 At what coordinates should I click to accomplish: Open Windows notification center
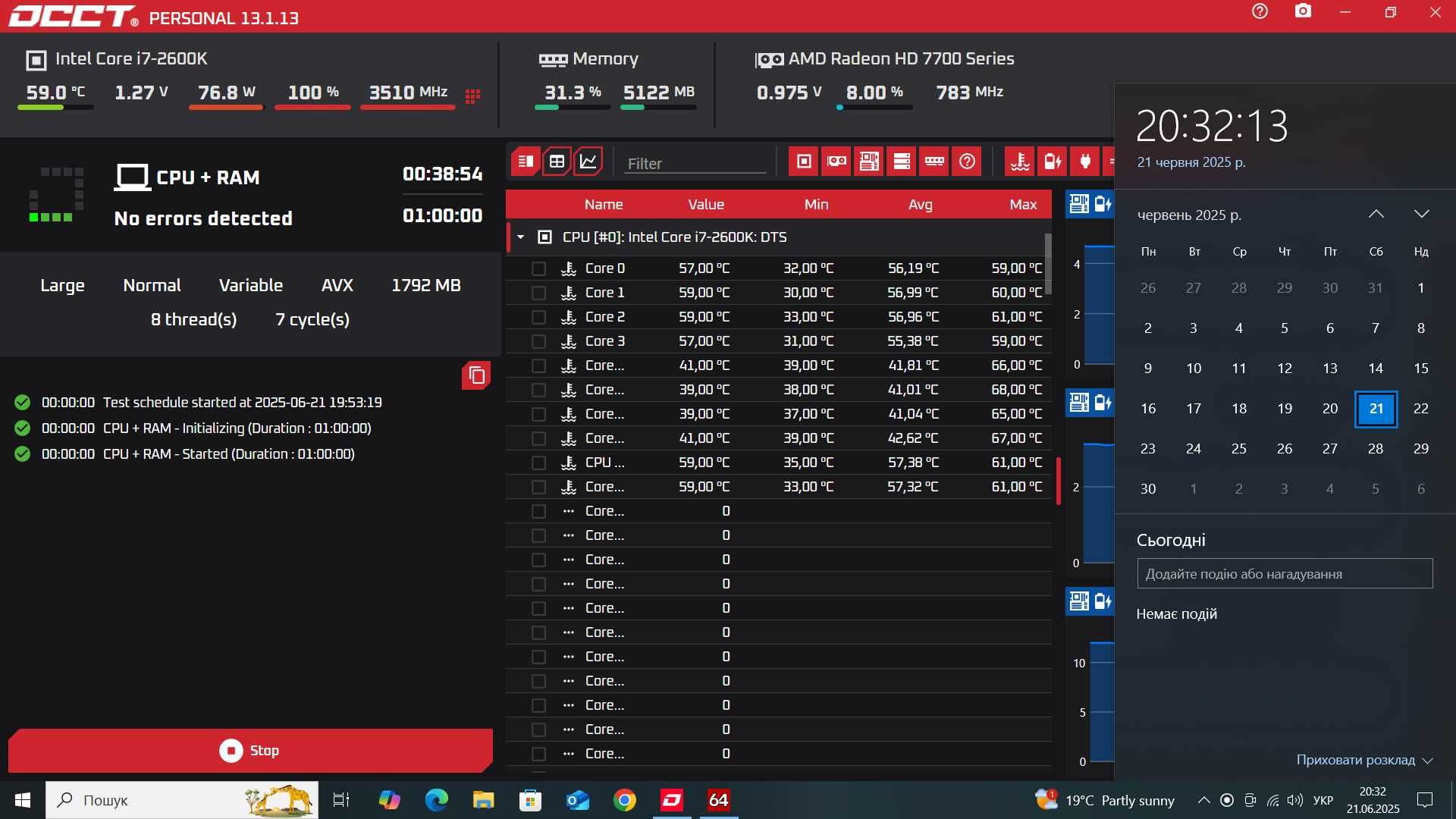tap(1425, 800)
